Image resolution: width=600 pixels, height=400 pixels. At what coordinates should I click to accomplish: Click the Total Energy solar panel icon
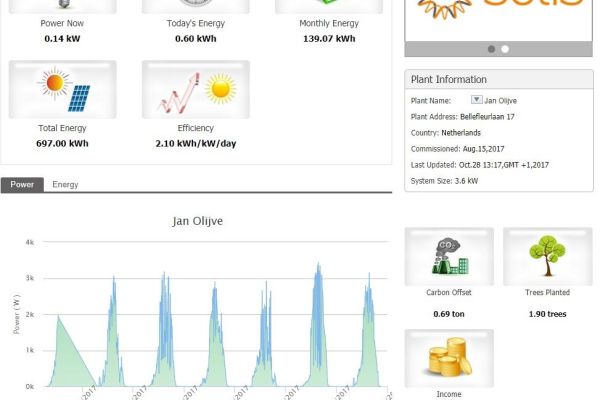click(x=62, y=90)
